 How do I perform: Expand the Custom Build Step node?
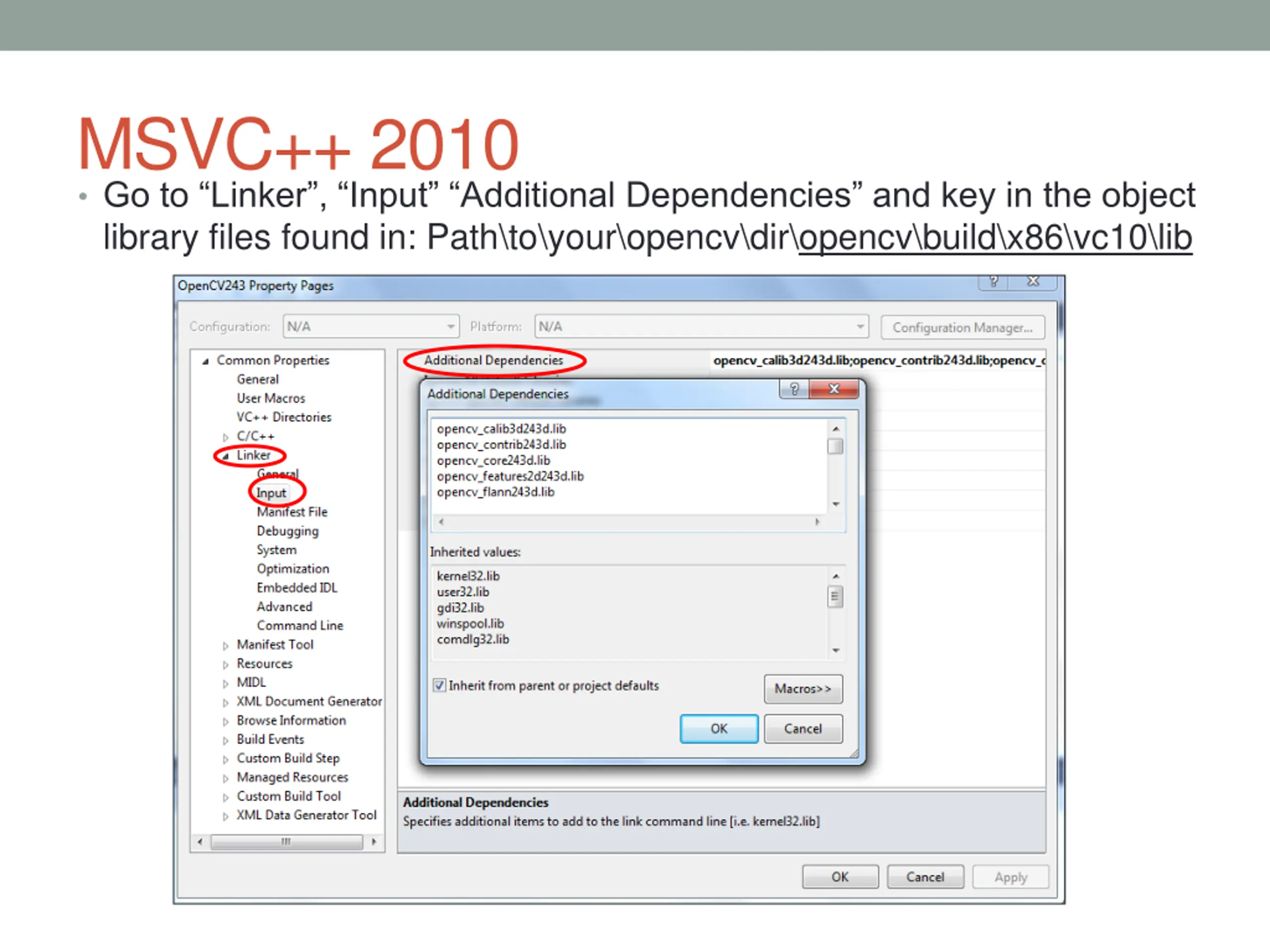[226, 759]
